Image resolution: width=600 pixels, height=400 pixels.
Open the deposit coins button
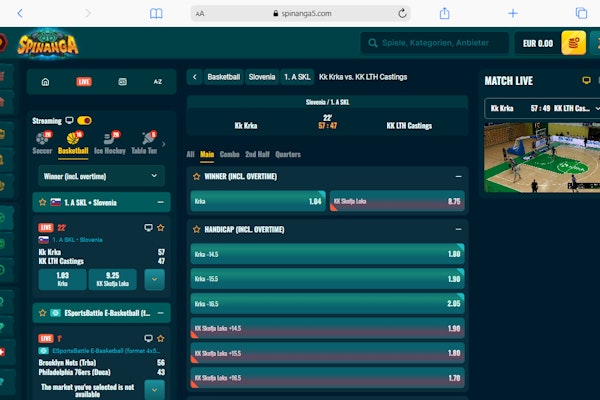(573, 43)
